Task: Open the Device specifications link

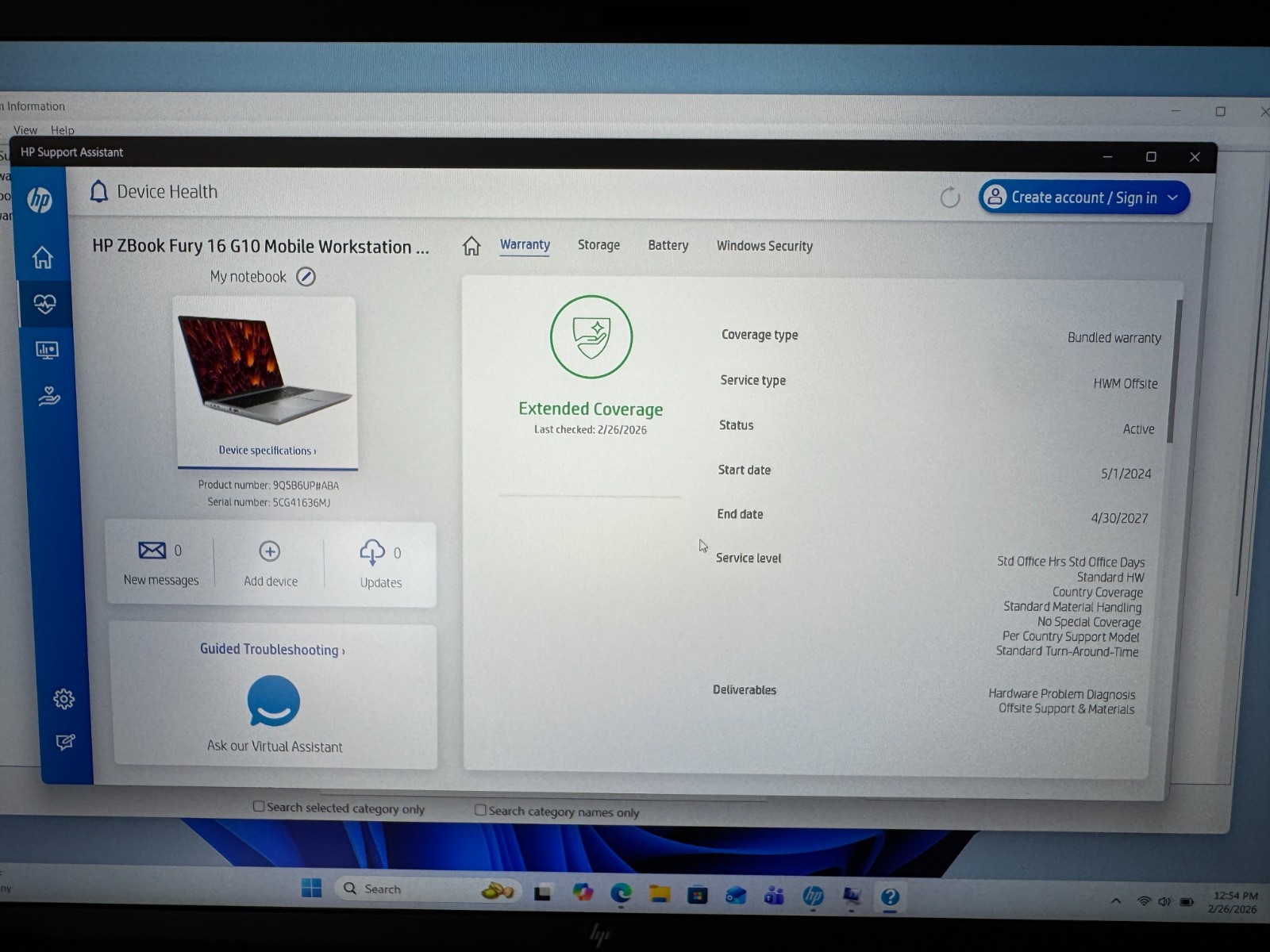Action: tap(267, 451)
